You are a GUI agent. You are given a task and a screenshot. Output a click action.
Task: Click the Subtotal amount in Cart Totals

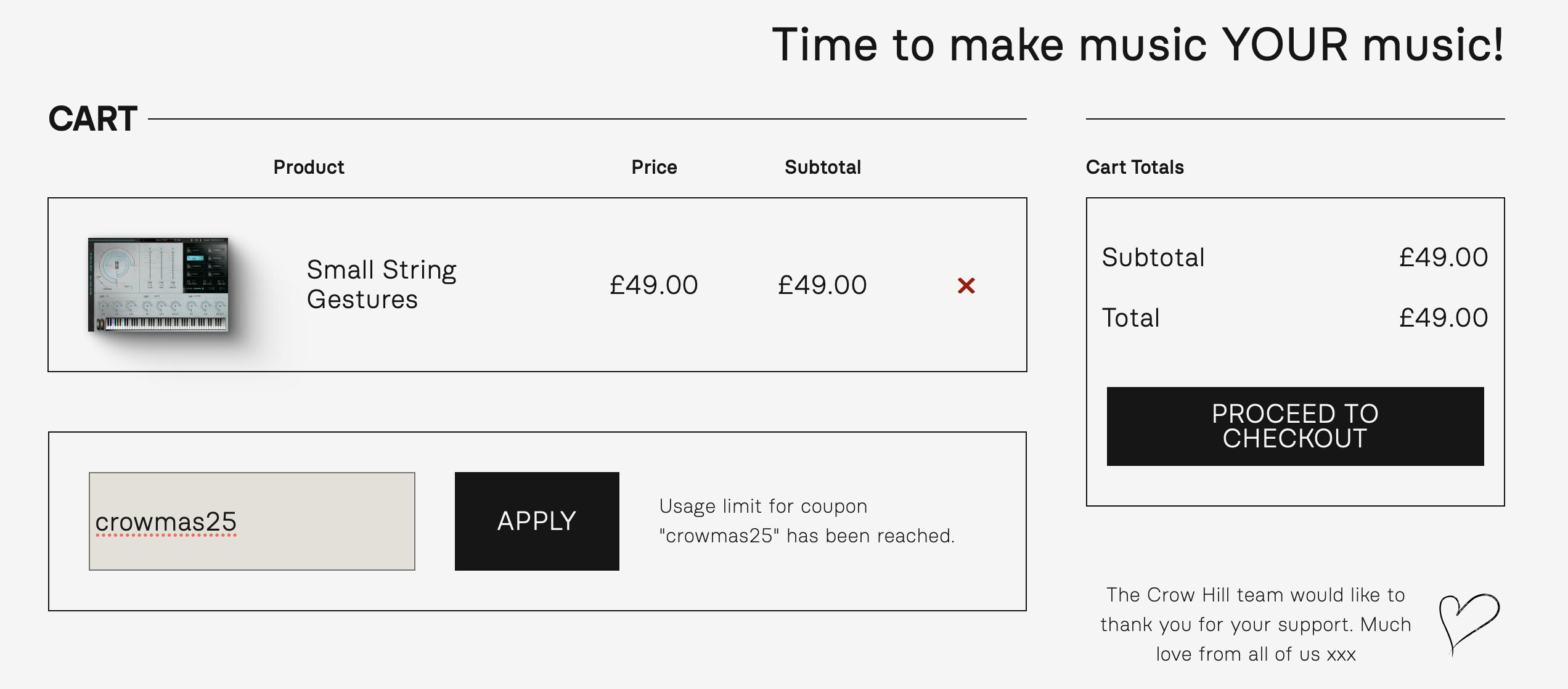pyautogui.click(x=1443, y=257)
